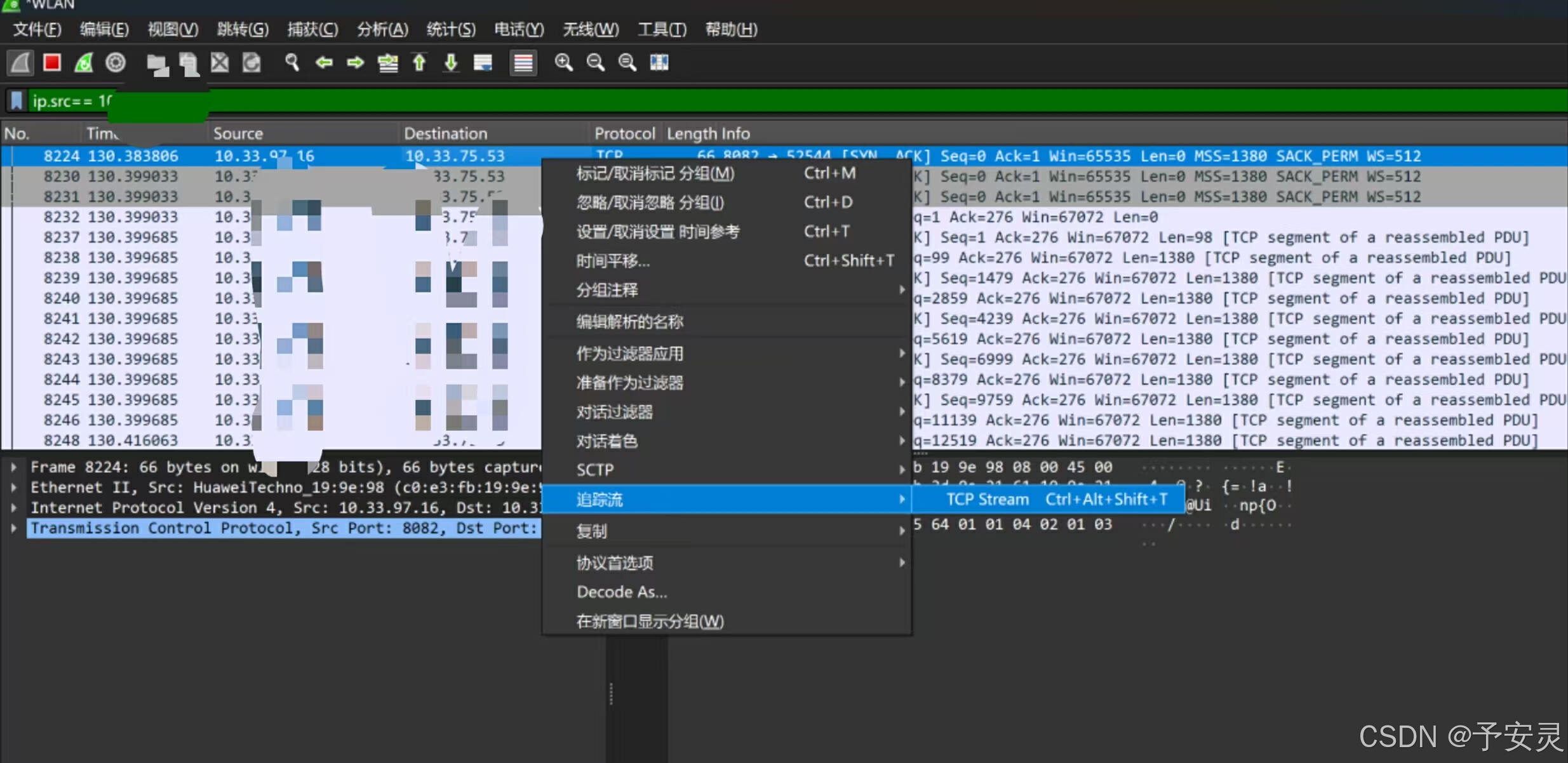The height and width of the screenshot is (763, 1568).
Task: Go to the first packet up-arrow icon
Action: (419, 63)
